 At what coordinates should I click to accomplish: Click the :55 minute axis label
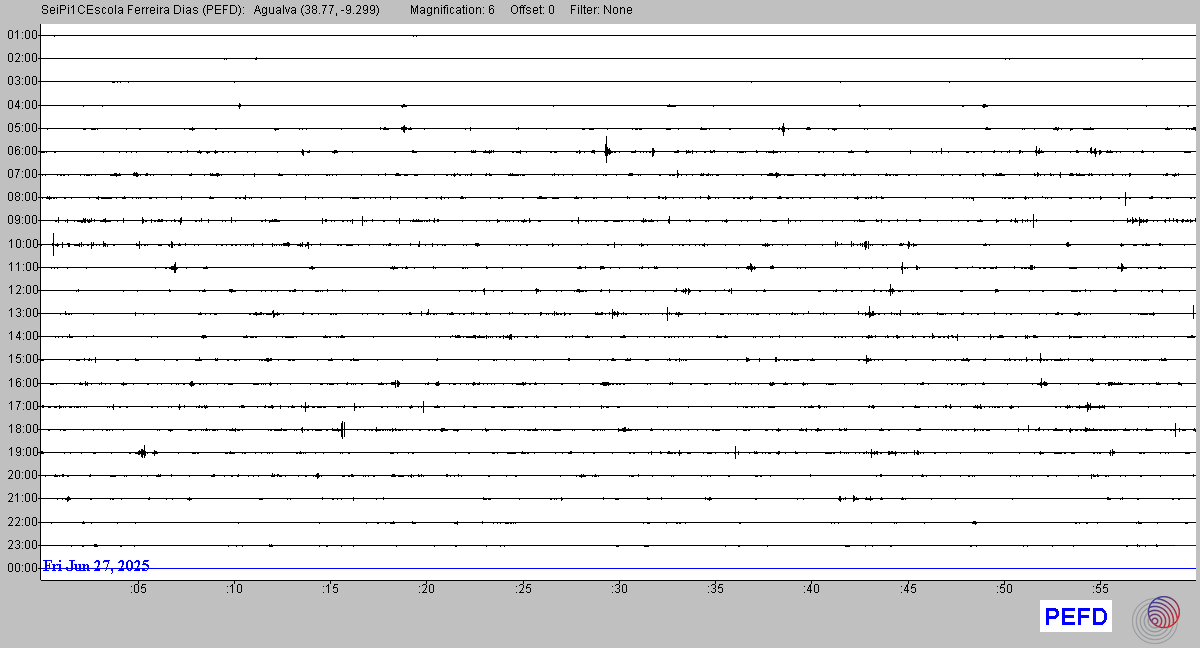coord(1100,589)
